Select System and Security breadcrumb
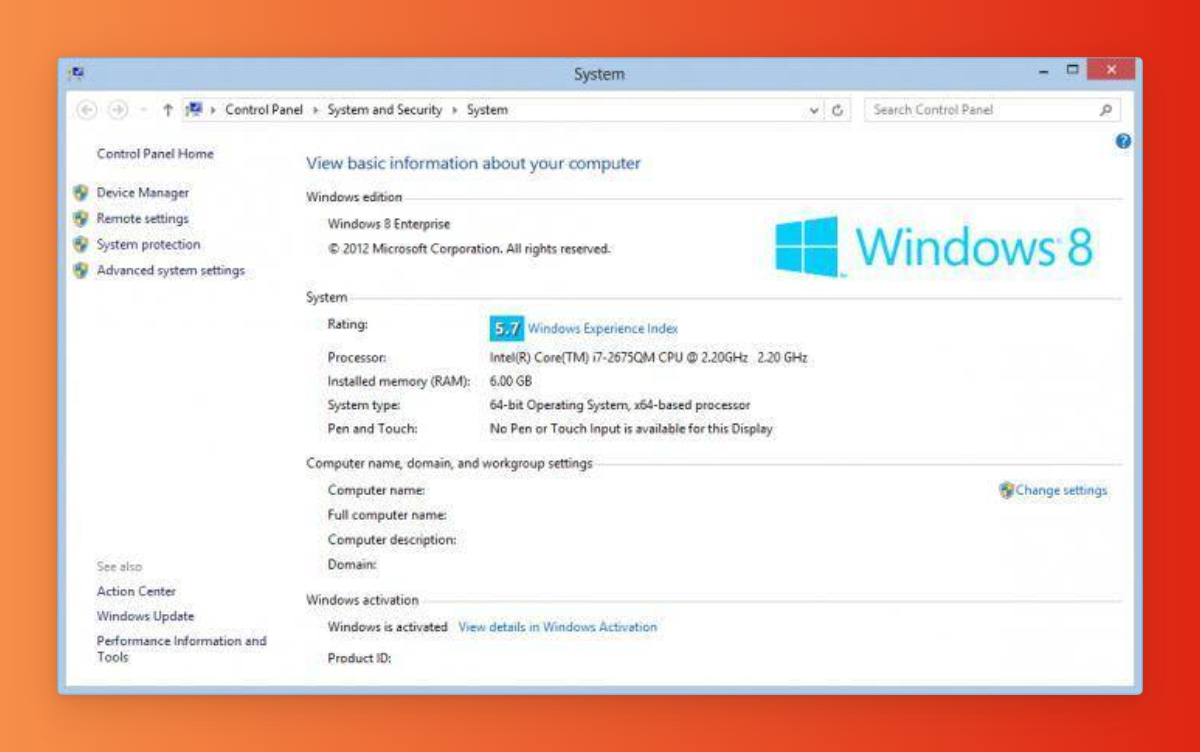Viewport: 1200px width, 752px height. point(385,110)
